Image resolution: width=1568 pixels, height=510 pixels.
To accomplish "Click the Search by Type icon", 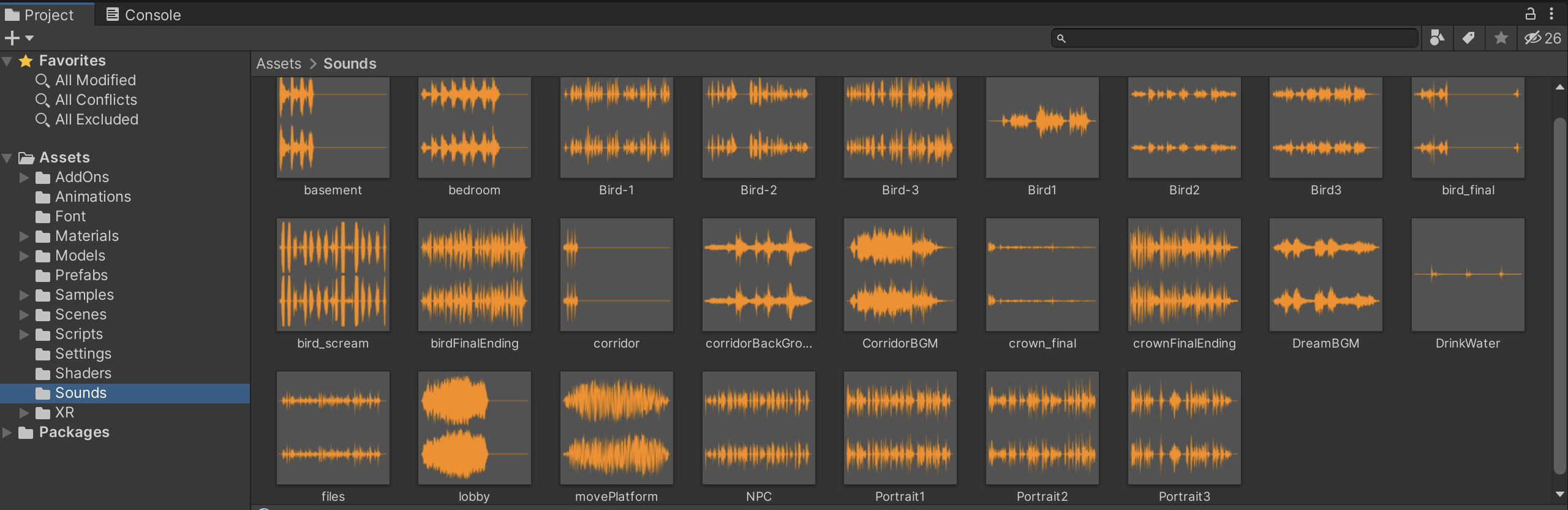I will point(1437,38).
